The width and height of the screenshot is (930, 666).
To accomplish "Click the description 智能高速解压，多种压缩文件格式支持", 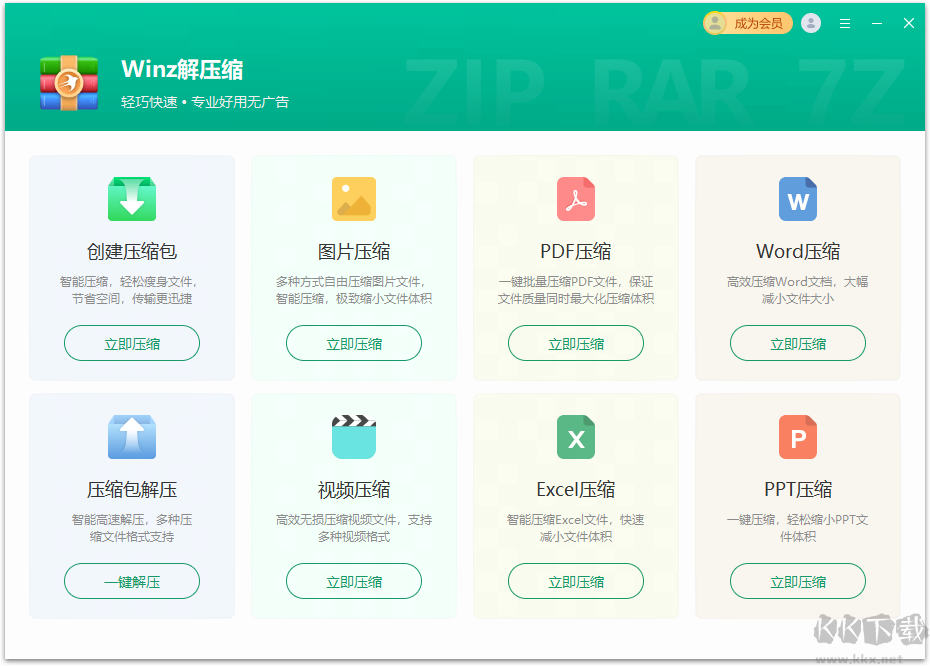I will click(x=132, y=528).
